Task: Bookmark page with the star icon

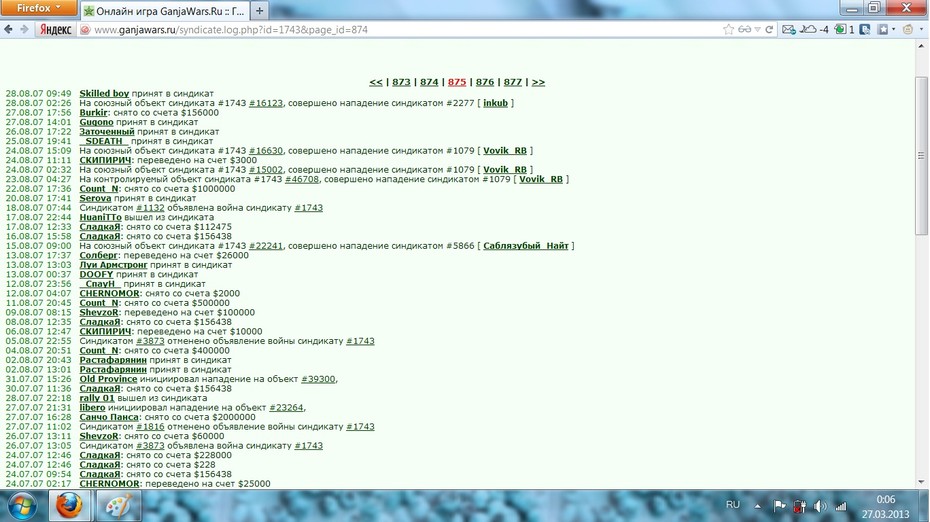Action: pyautogui.click(x=728, y=29)
